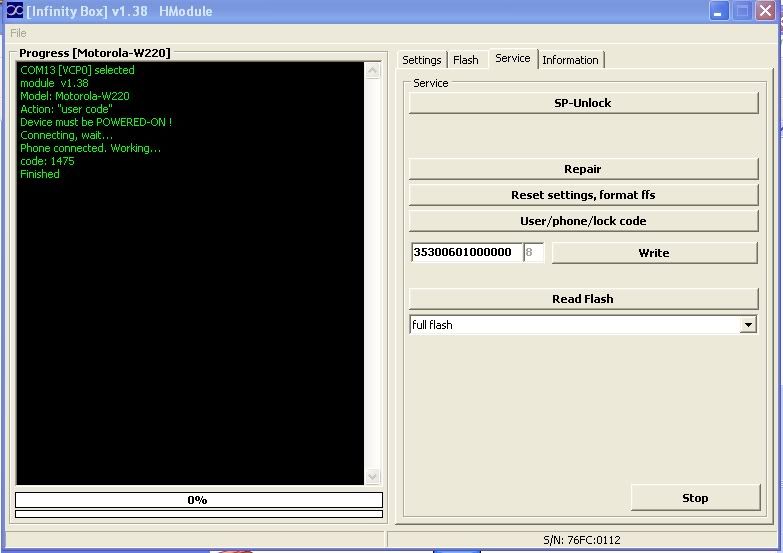This screenshot has width=783, height=553.
Task: Switch to the Flash tab
Action: [465, 60]
